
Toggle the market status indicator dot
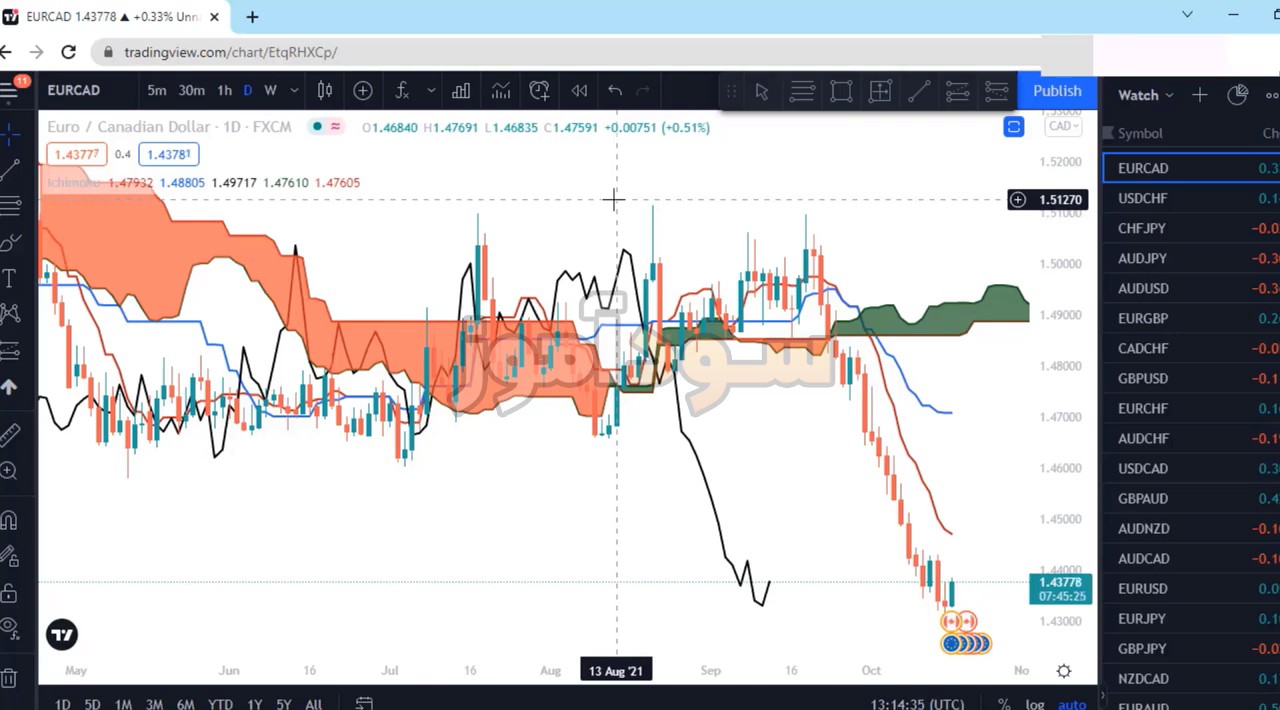point(317,127)
